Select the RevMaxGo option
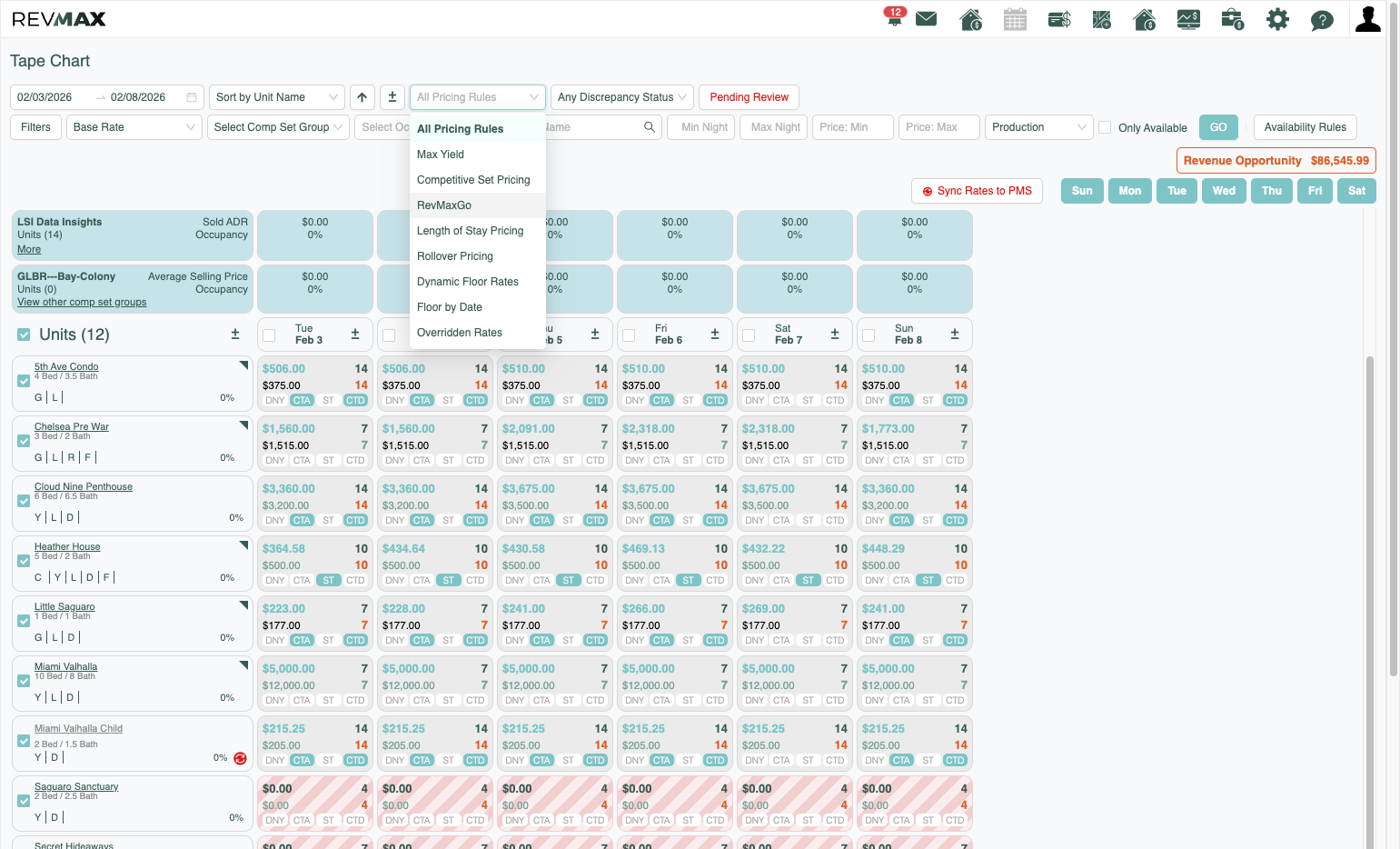1400x849 pixels. (x=478, y=205)
